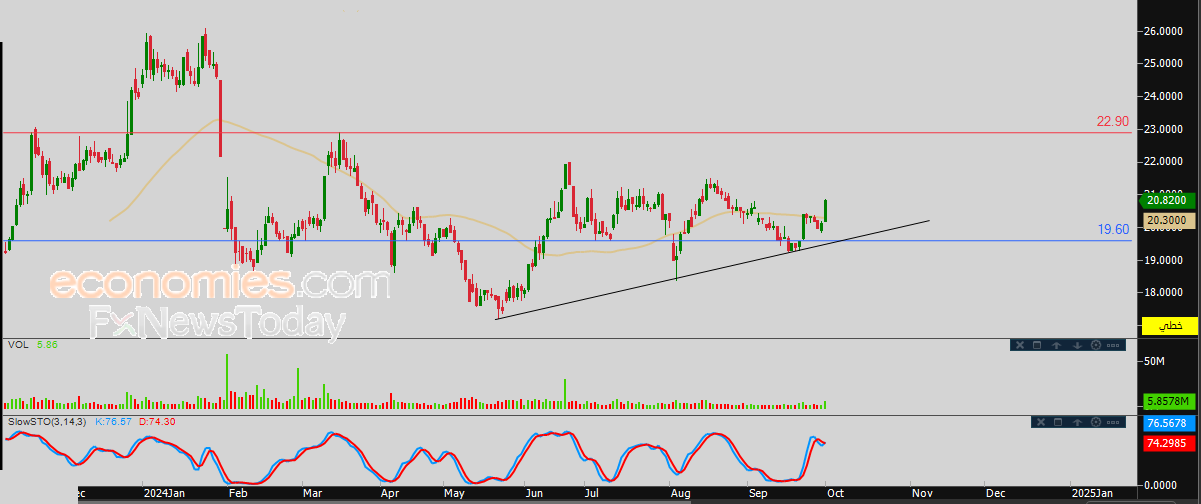Move the SlowSTO pane up
Viewport: 1201px width, 504px height.
point(1077,422)
